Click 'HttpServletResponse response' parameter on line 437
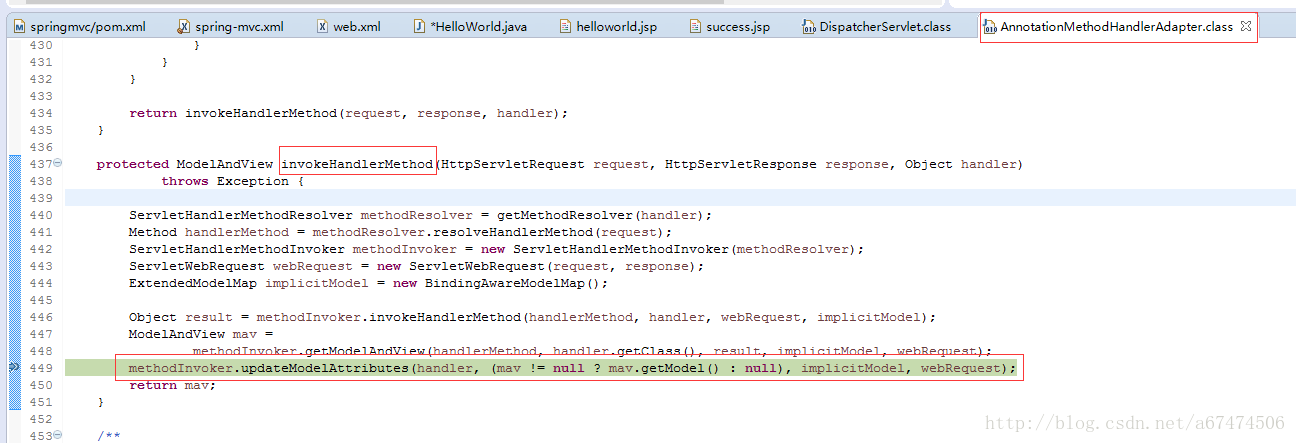 [x=777, y=164]
